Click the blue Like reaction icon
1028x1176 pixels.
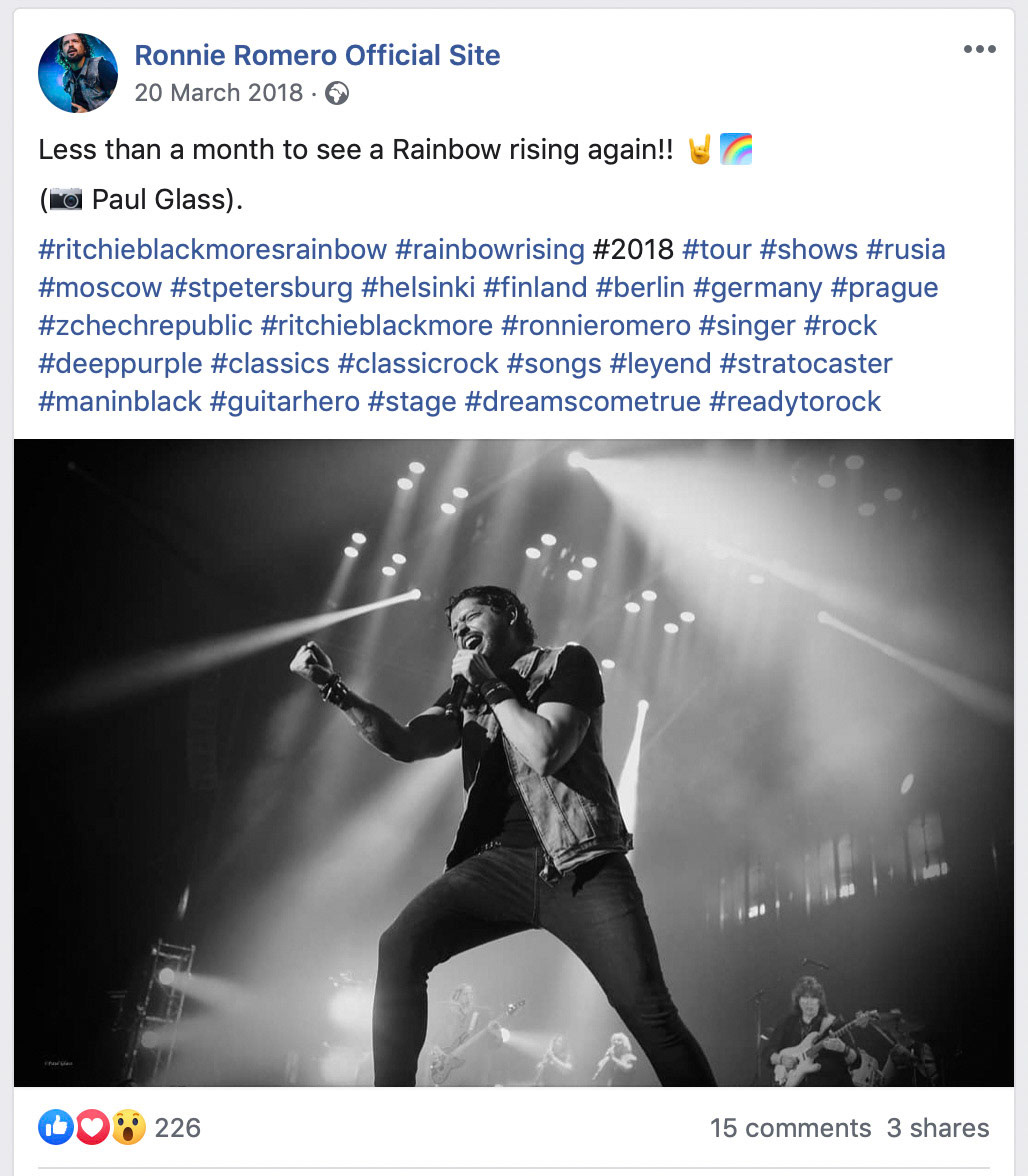56,1128
